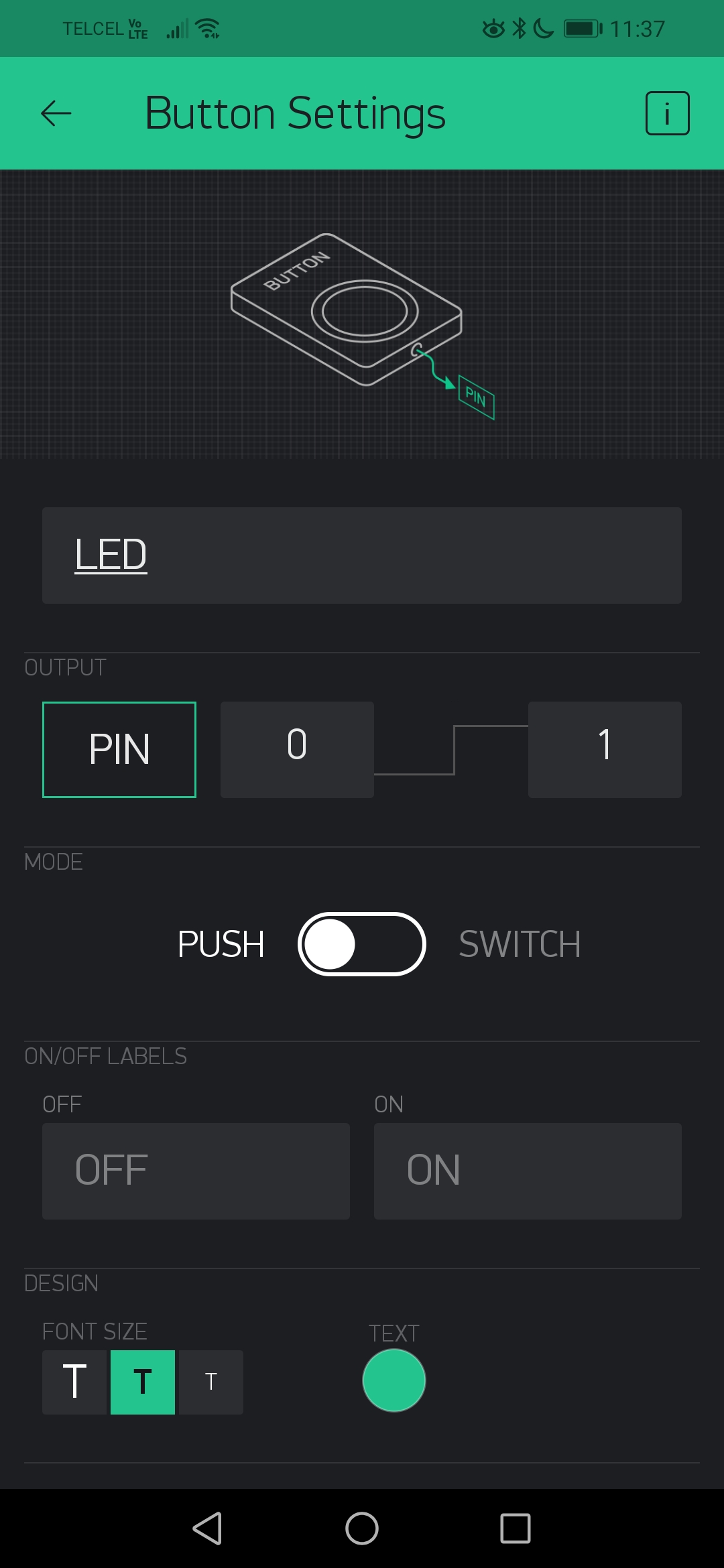Open the info icon in header

(x=667, y=113)
